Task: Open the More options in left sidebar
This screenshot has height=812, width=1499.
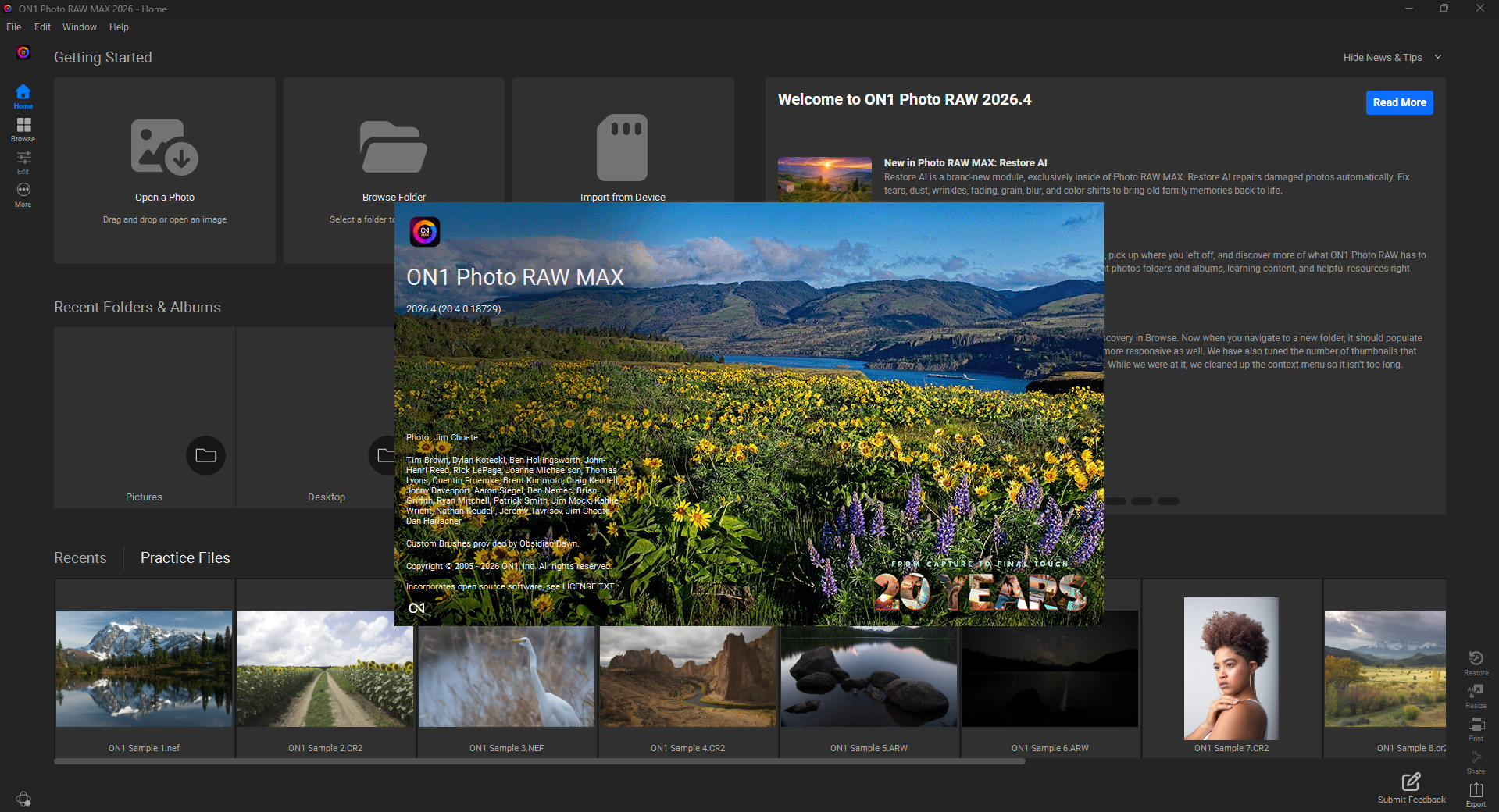Action: pos(23,195)
